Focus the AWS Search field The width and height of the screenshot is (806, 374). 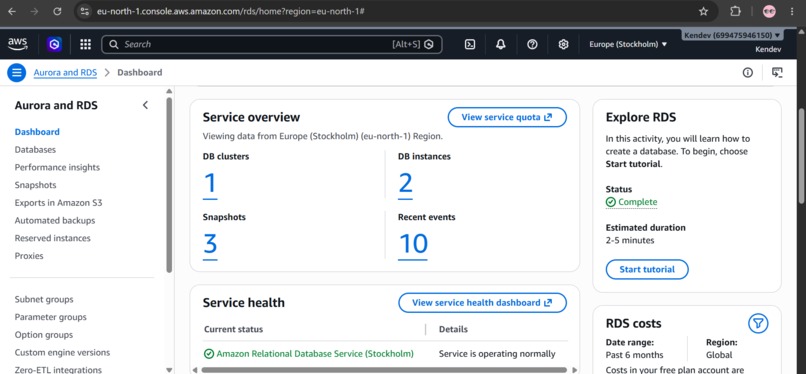click(x=271, y=44)
